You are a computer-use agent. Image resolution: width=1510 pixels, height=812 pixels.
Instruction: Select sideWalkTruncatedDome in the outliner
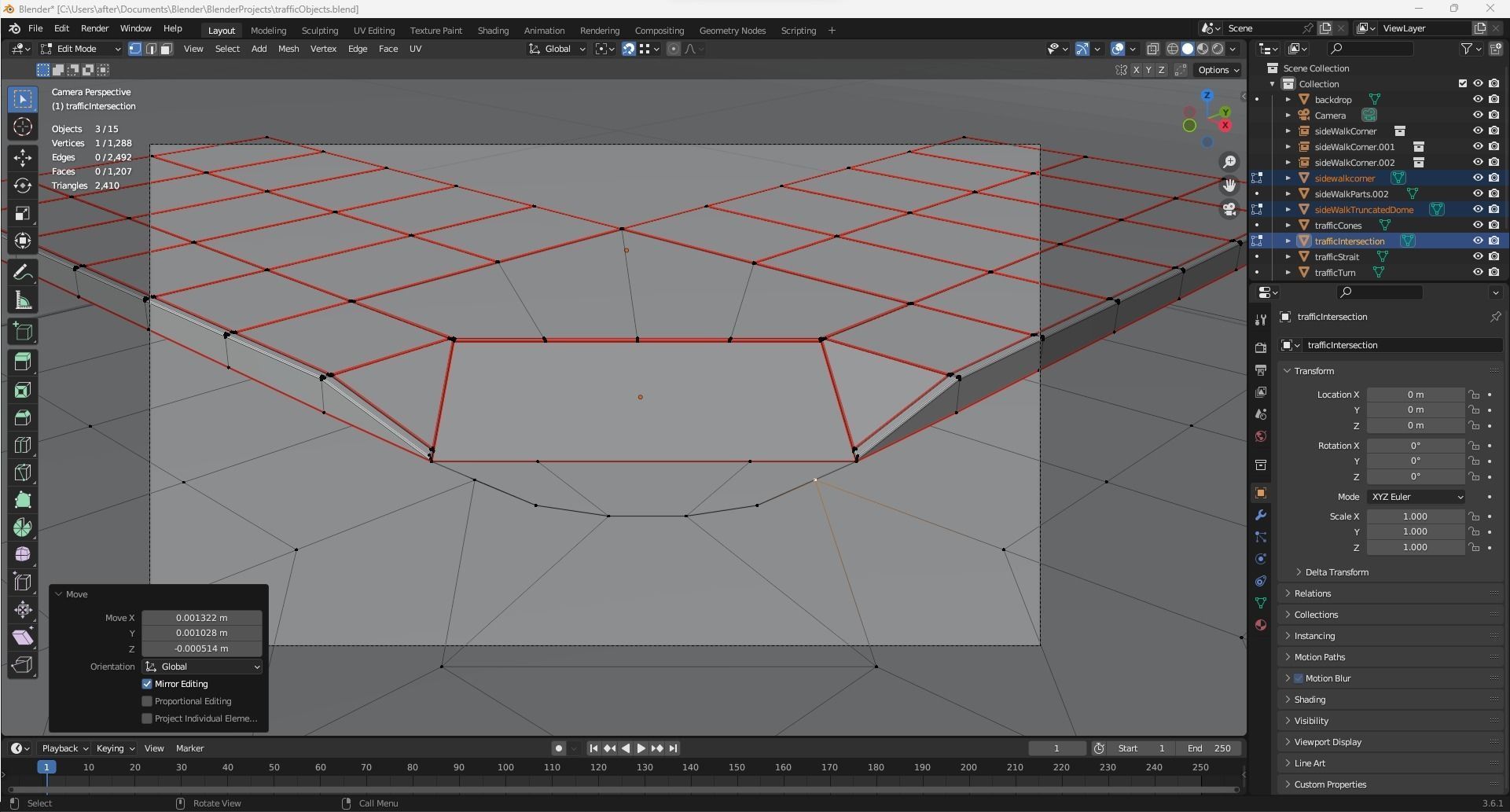(x=1363, y=209)
